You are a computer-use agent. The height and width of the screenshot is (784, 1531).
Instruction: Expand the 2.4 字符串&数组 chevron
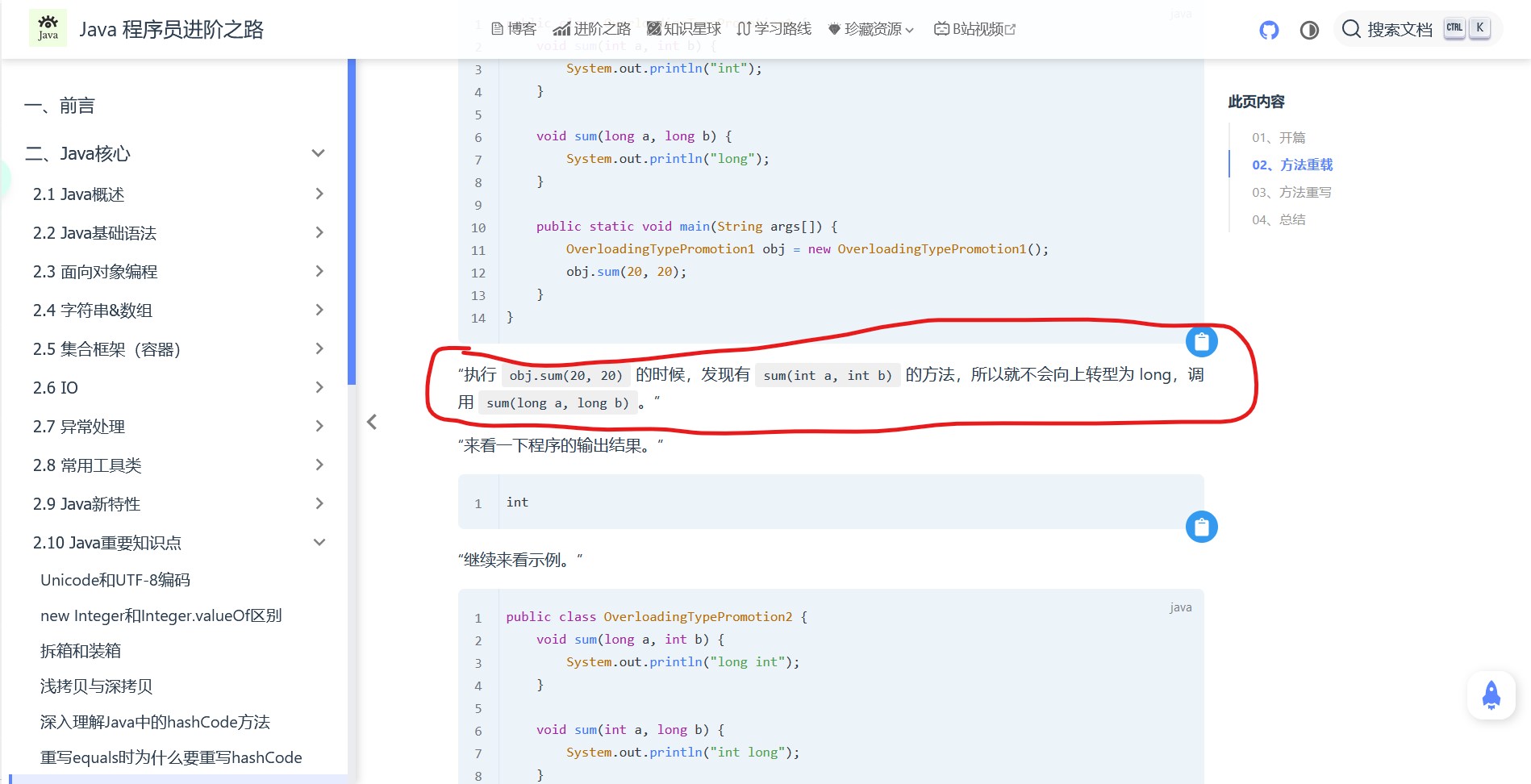click(x=319, y=310)
